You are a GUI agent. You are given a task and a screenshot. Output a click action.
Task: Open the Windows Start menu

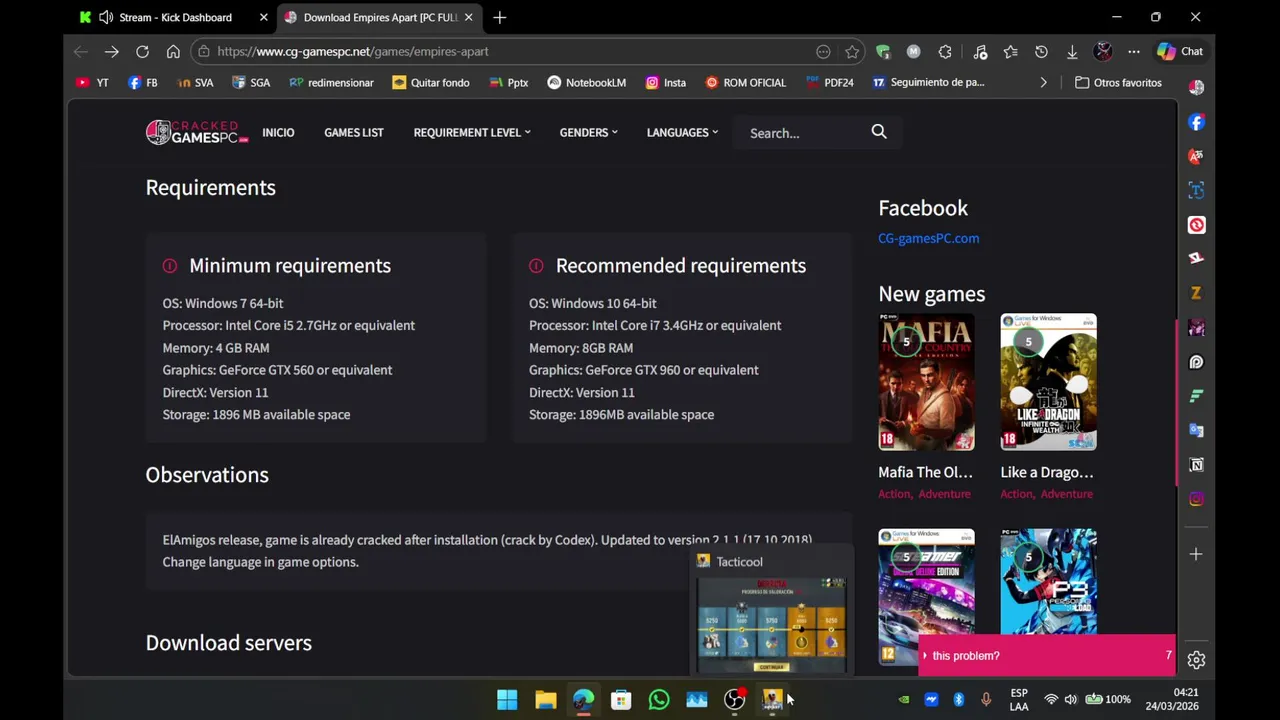[507, 700]
